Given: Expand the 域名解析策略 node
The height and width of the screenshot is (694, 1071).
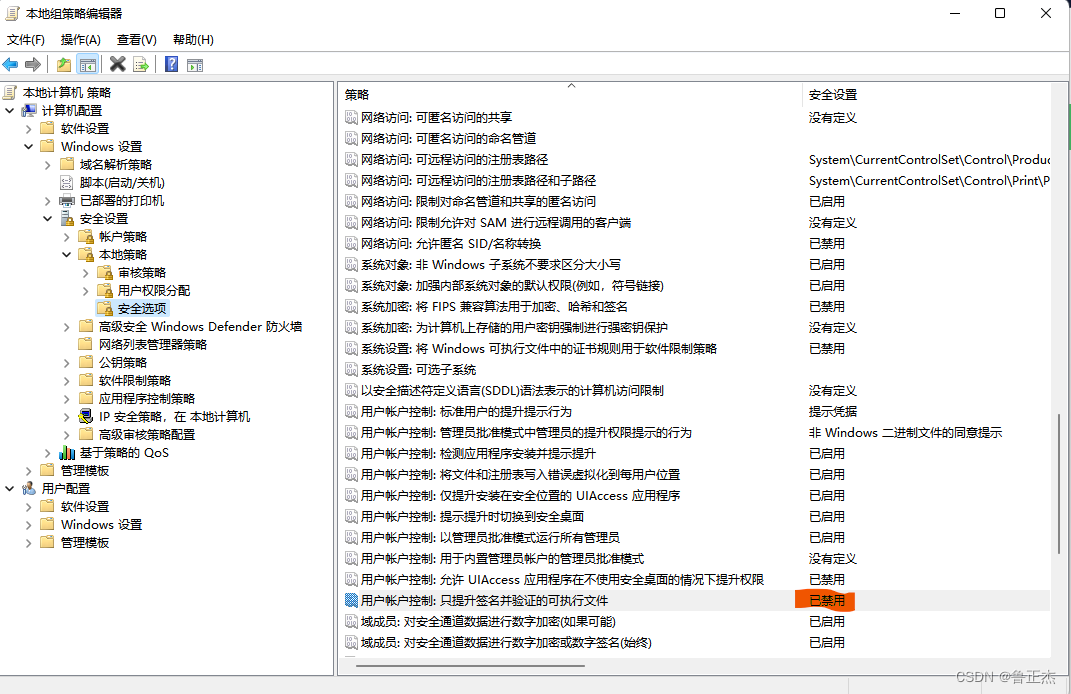Looking at the screenshot, I should (48, 165).
